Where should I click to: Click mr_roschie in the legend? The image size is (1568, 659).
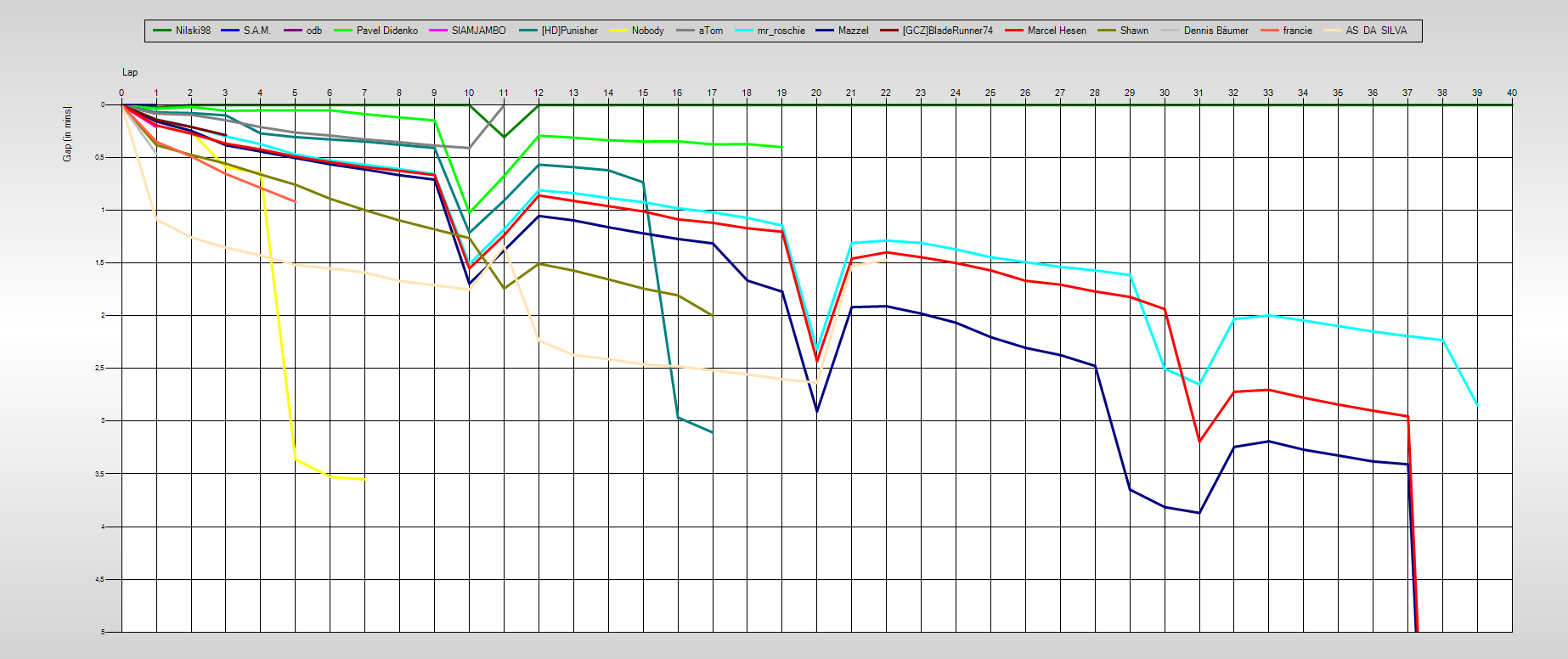(781, 31)
